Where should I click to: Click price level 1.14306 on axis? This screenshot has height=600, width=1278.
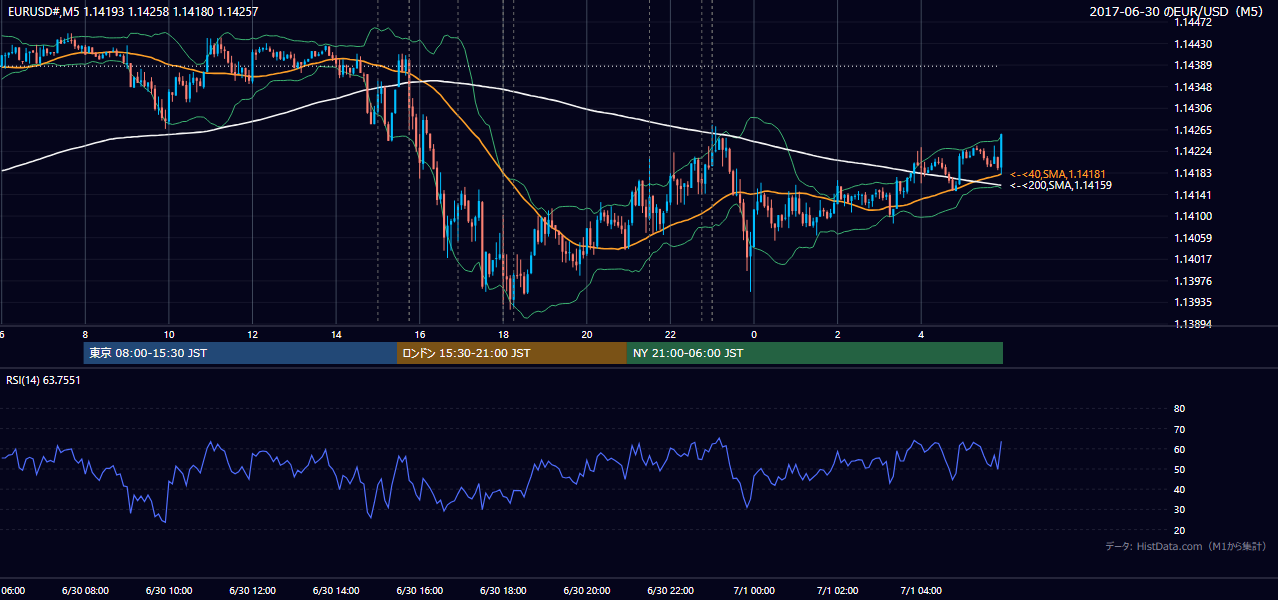(x=1193, y=108)
